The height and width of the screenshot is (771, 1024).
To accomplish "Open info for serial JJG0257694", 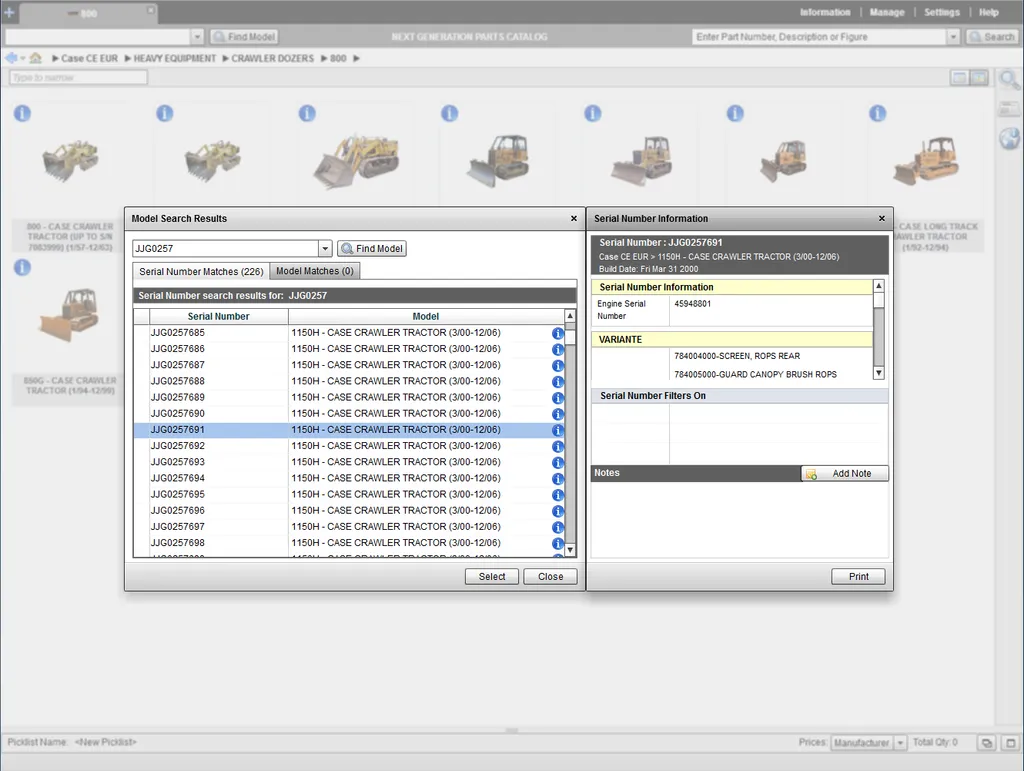I will pyautogui.click(x=558, y=479).
